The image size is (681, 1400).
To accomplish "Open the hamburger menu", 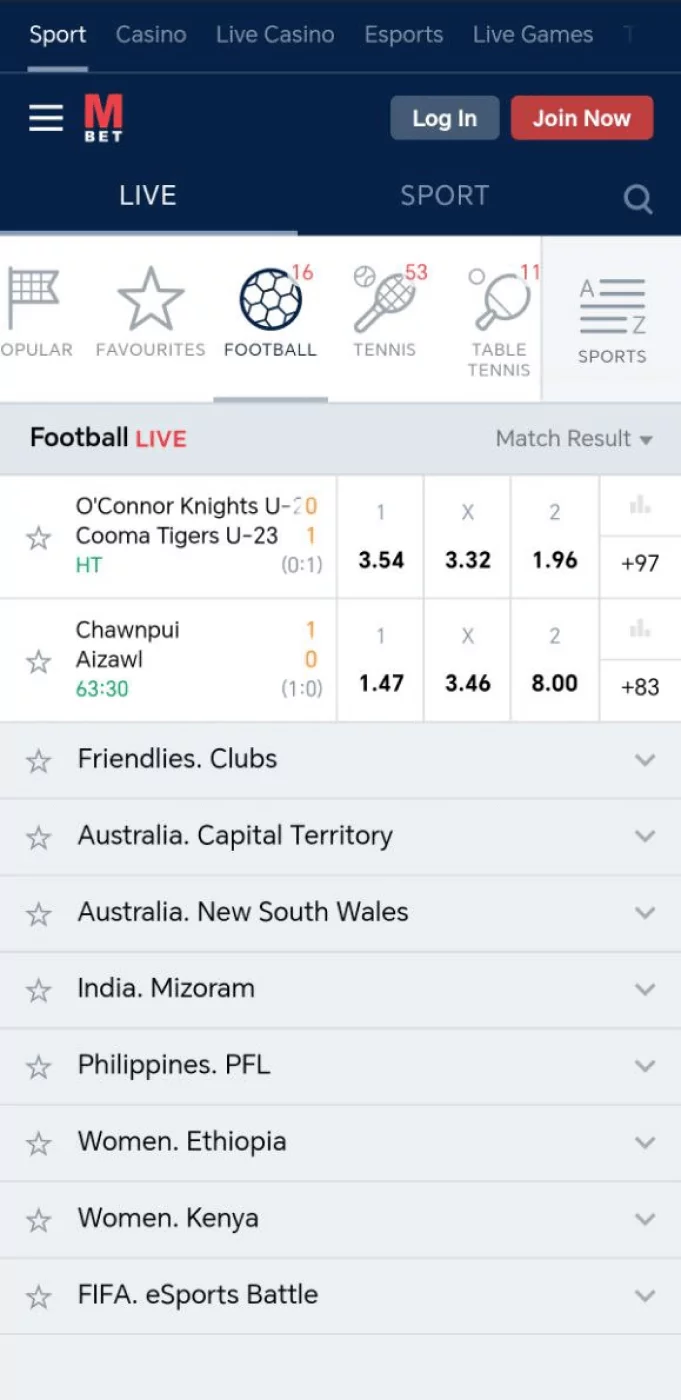I will [x=45, y=117].
